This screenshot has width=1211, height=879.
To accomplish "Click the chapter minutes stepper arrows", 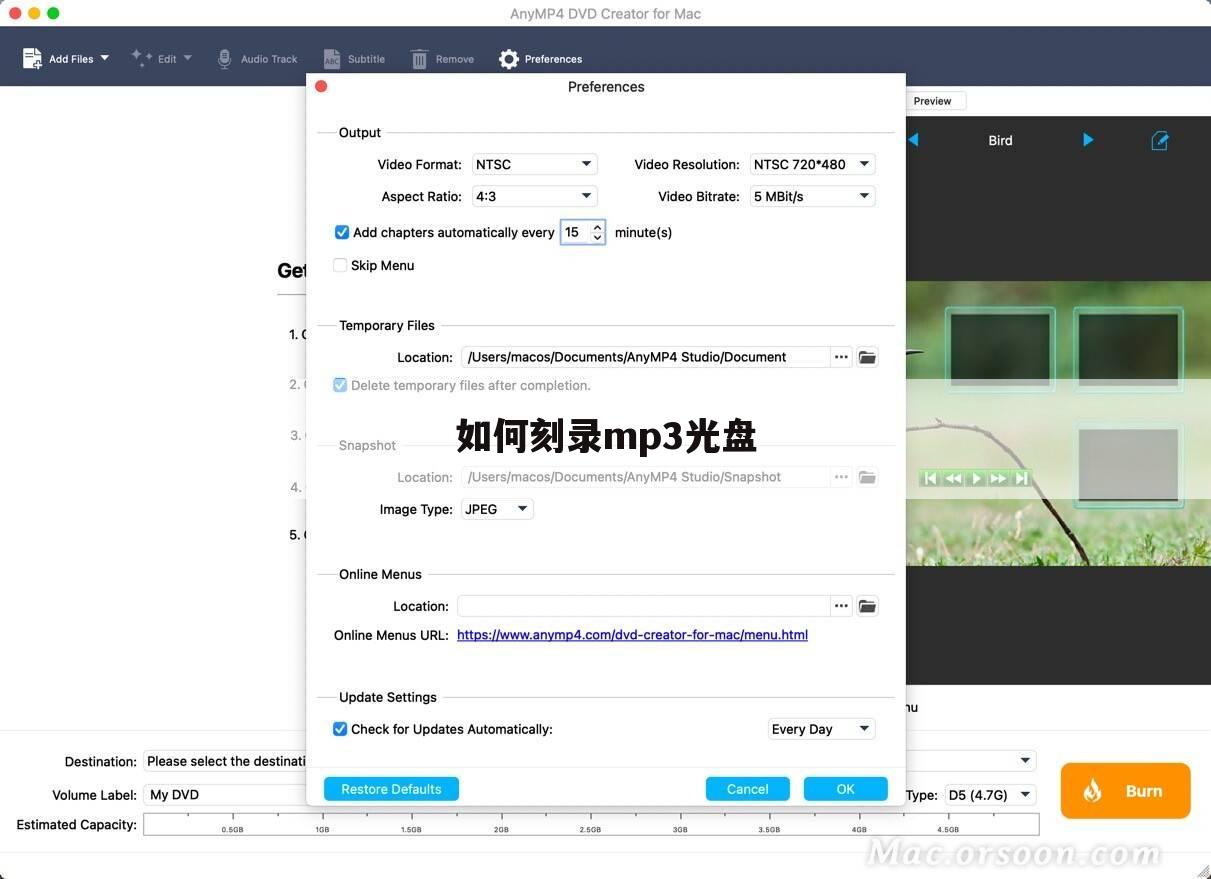I will click(597, 232).
